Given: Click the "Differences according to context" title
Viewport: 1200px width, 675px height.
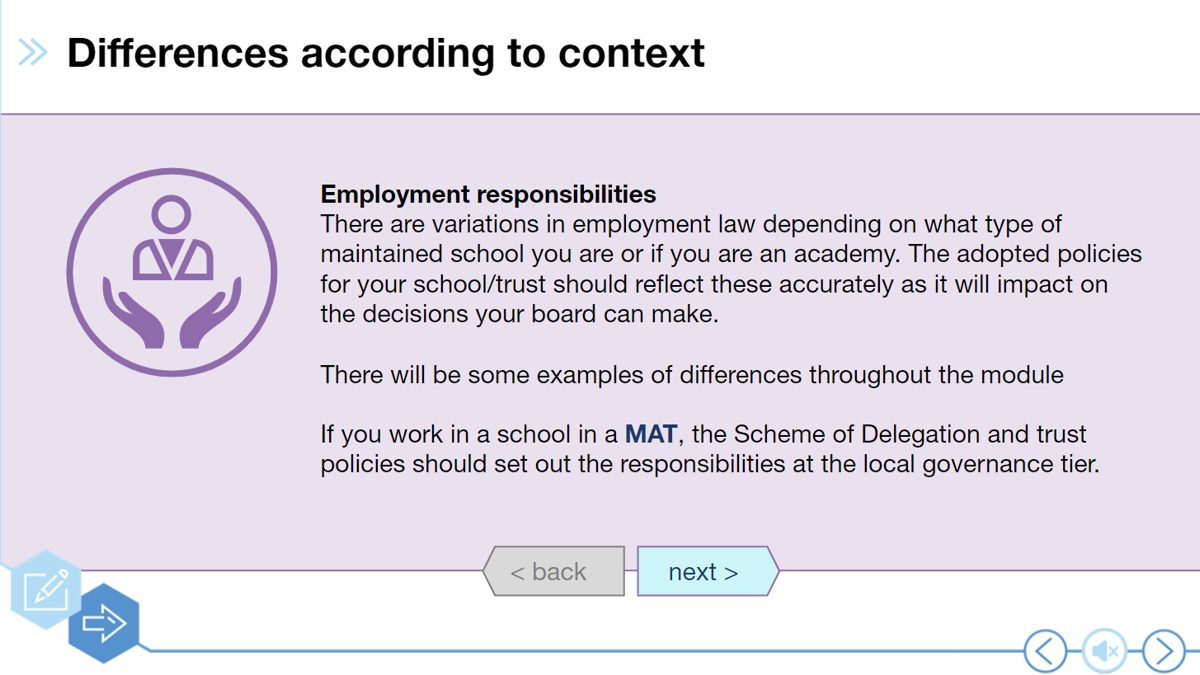Looking at the screenshot, I should (x=386, y=53).
